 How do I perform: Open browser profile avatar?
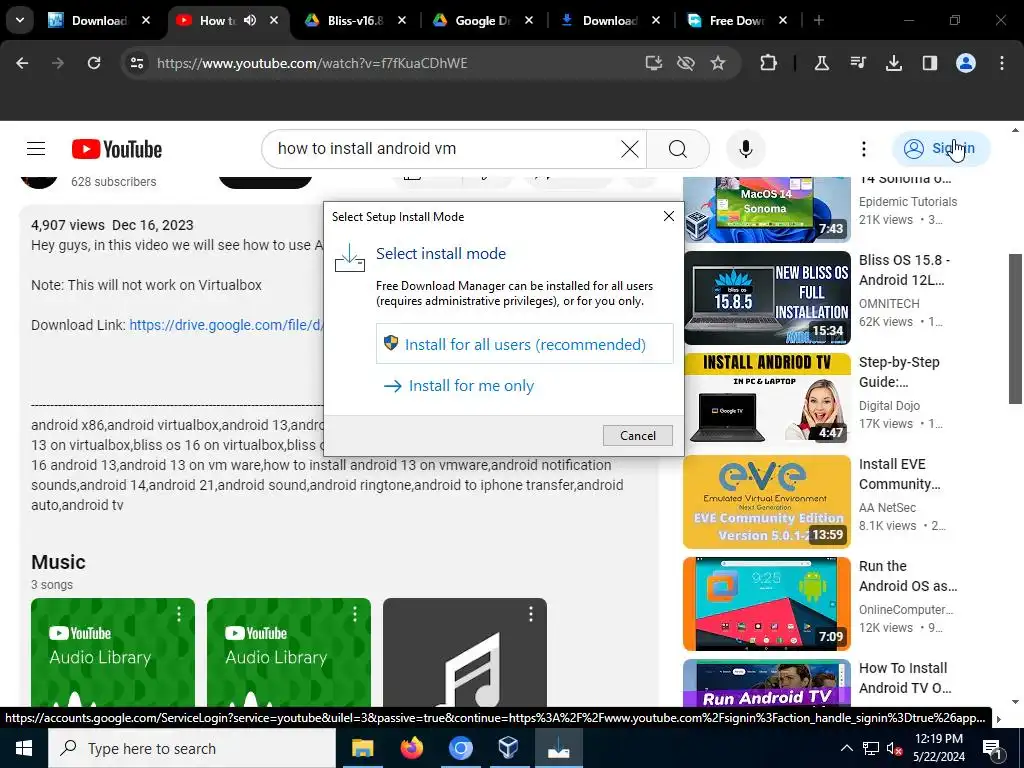click(x=965, y=63)
